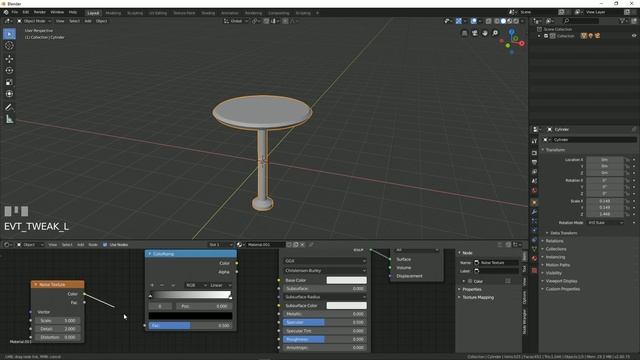Open the Modifier properties wrench tab
640x360 pixels.
pyautogui.click(x=534, y=212)
